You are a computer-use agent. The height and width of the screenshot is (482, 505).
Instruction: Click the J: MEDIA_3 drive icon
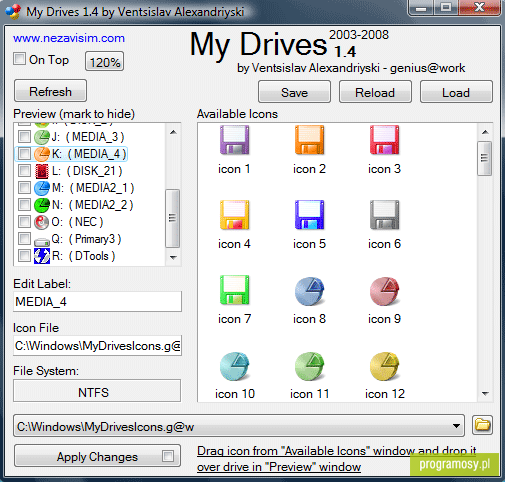pyautogui.click(x=42, y=137)
